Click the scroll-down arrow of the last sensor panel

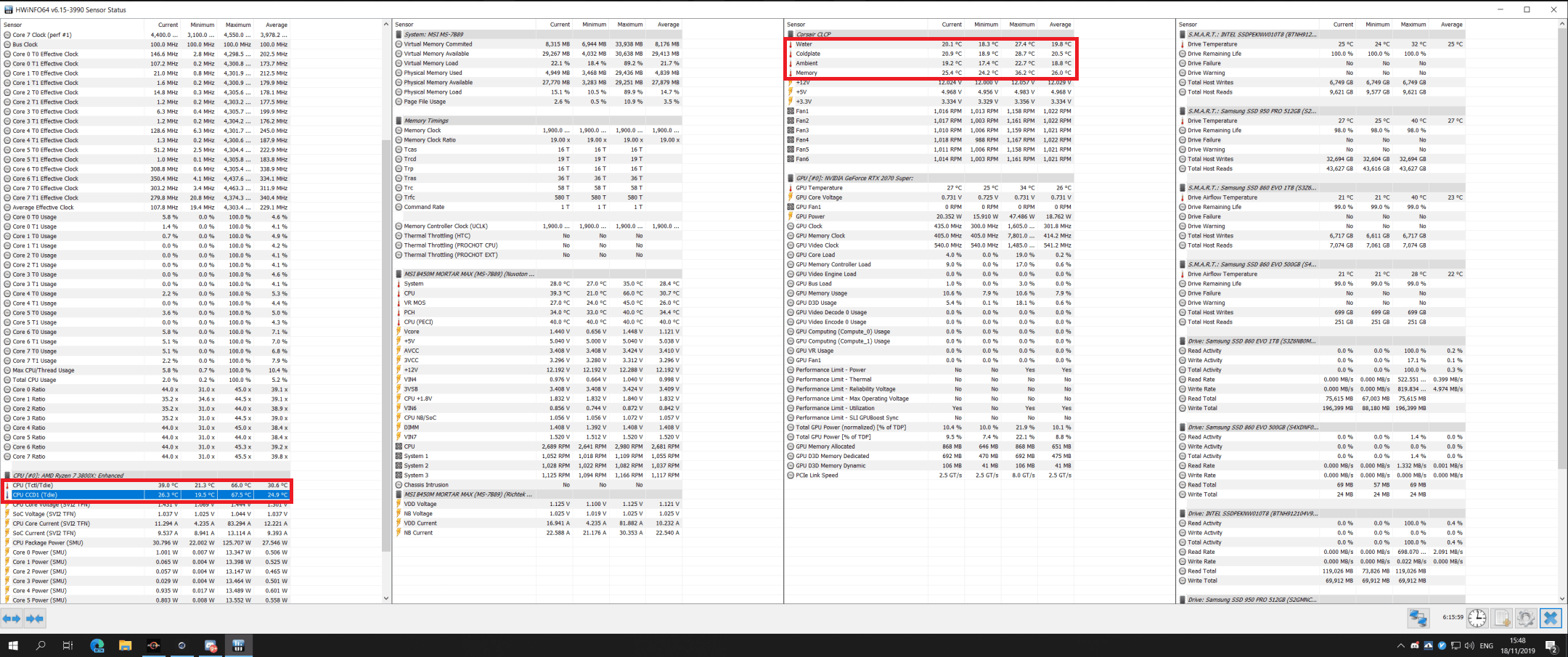click(x=1562, y=598)
